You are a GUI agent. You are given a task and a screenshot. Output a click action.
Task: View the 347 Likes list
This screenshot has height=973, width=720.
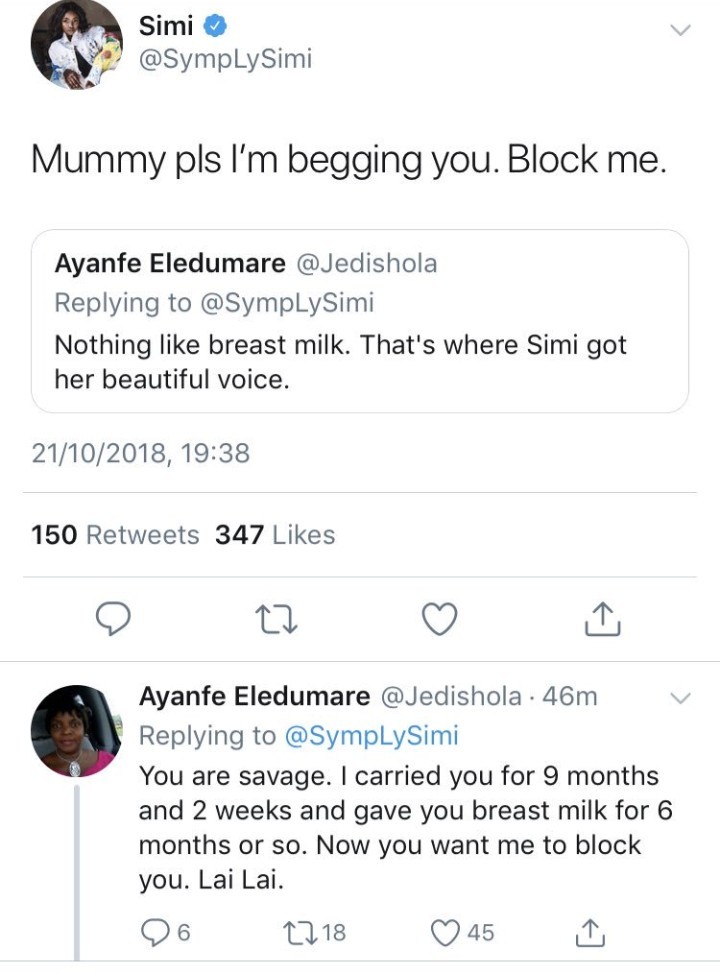pos(275,535)
